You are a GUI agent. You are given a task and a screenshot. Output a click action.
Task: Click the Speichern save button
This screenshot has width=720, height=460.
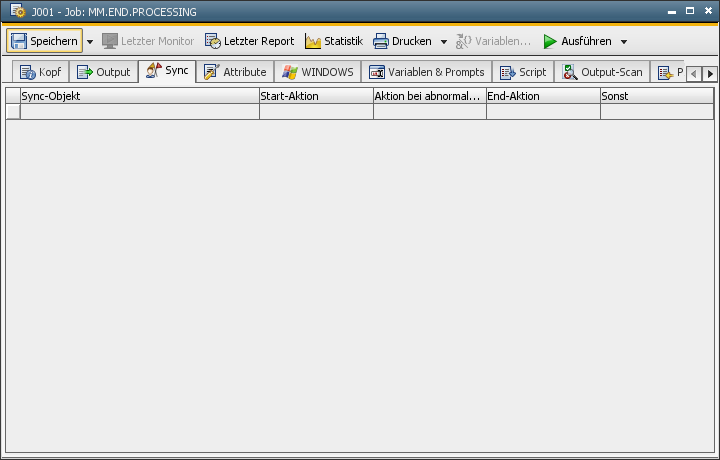pyautogui.click(x=44, y=41)
